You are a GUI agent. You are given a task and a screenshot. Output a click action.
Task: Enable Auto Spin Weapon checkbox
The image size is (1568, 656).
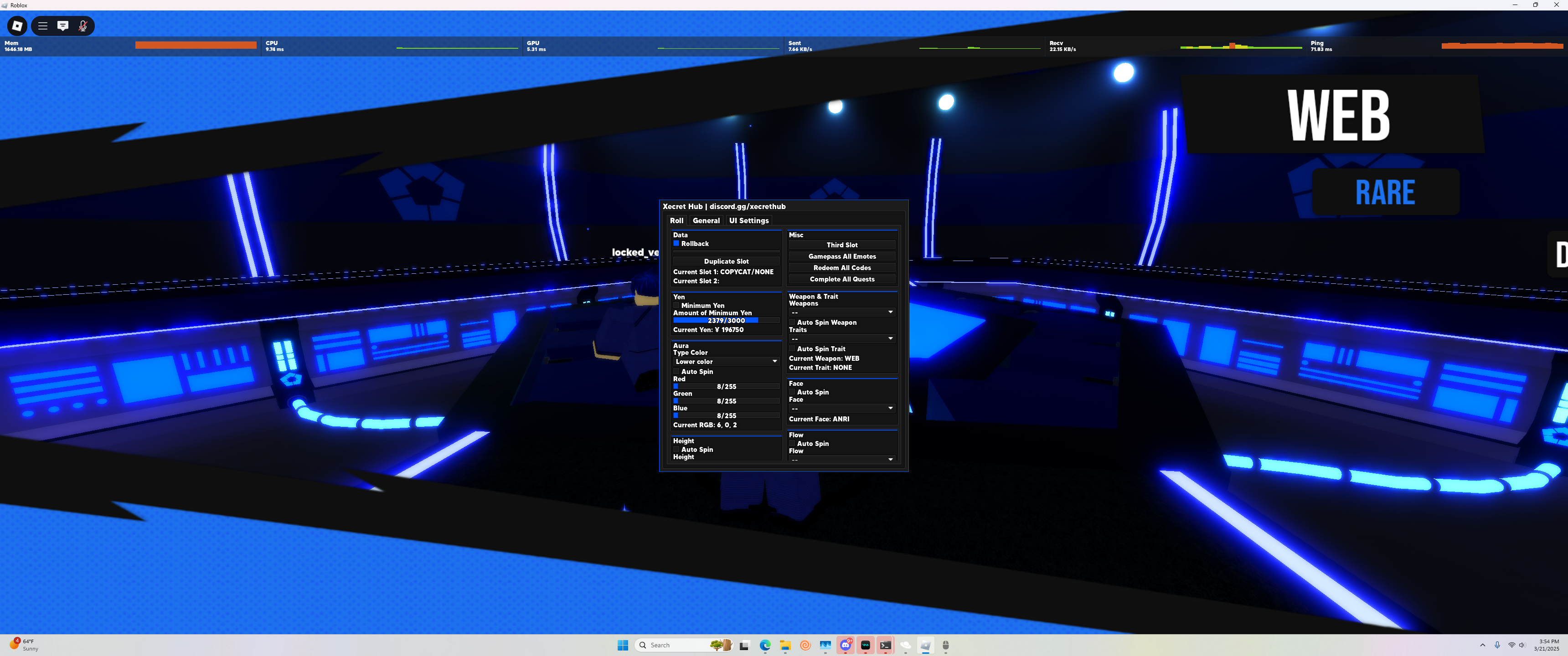pyautogui.click(x=793, y=323)
